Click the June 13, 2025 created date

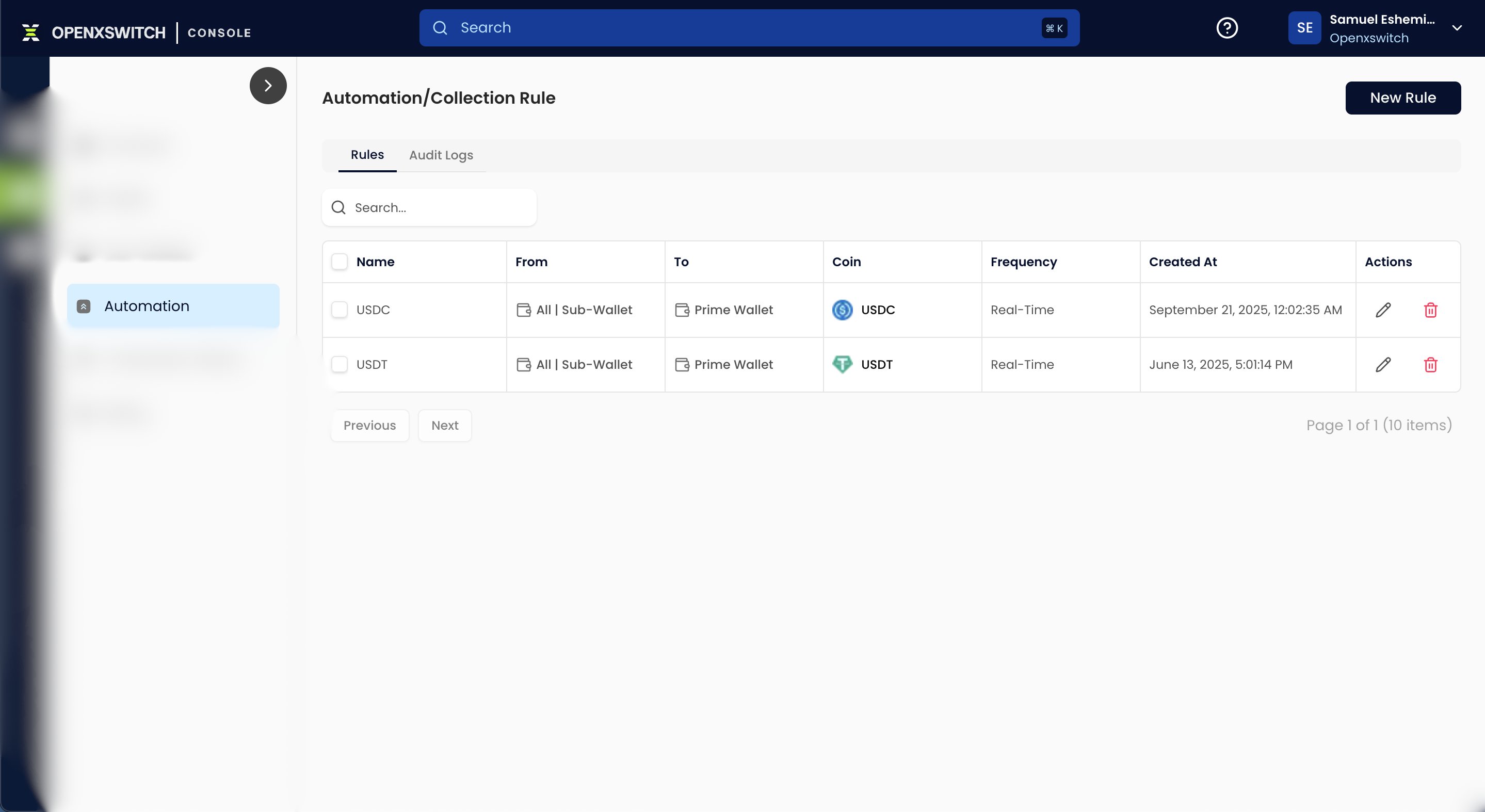point(1220,365)
